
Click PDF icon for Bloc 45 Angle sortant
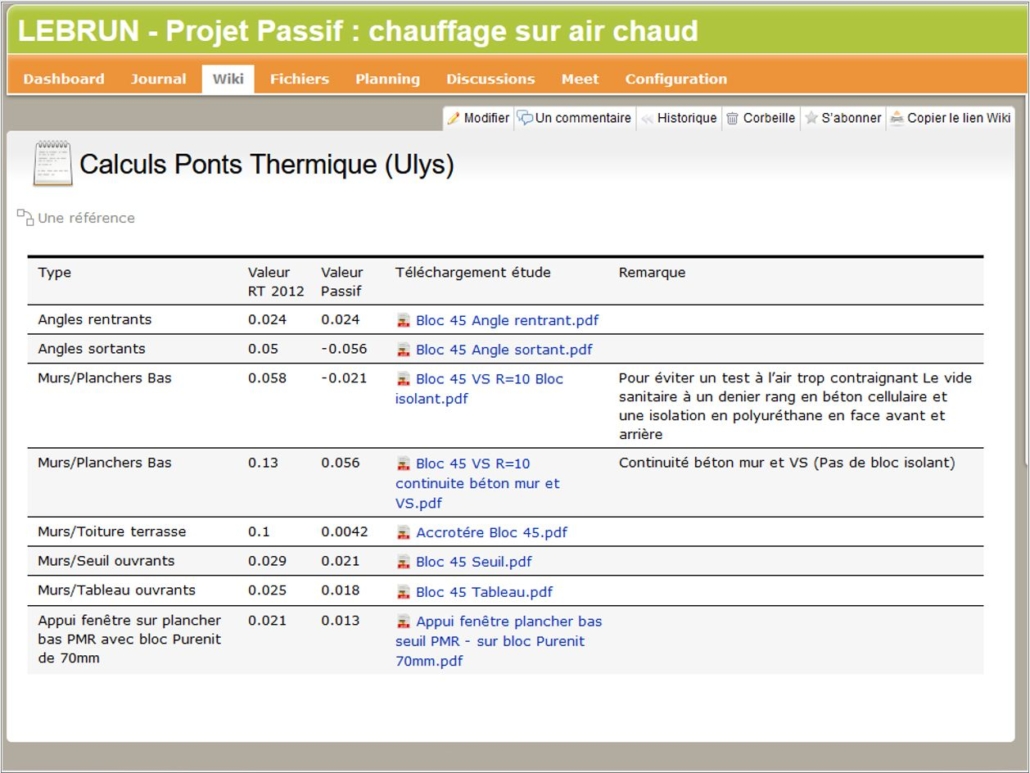pos(403,350)
